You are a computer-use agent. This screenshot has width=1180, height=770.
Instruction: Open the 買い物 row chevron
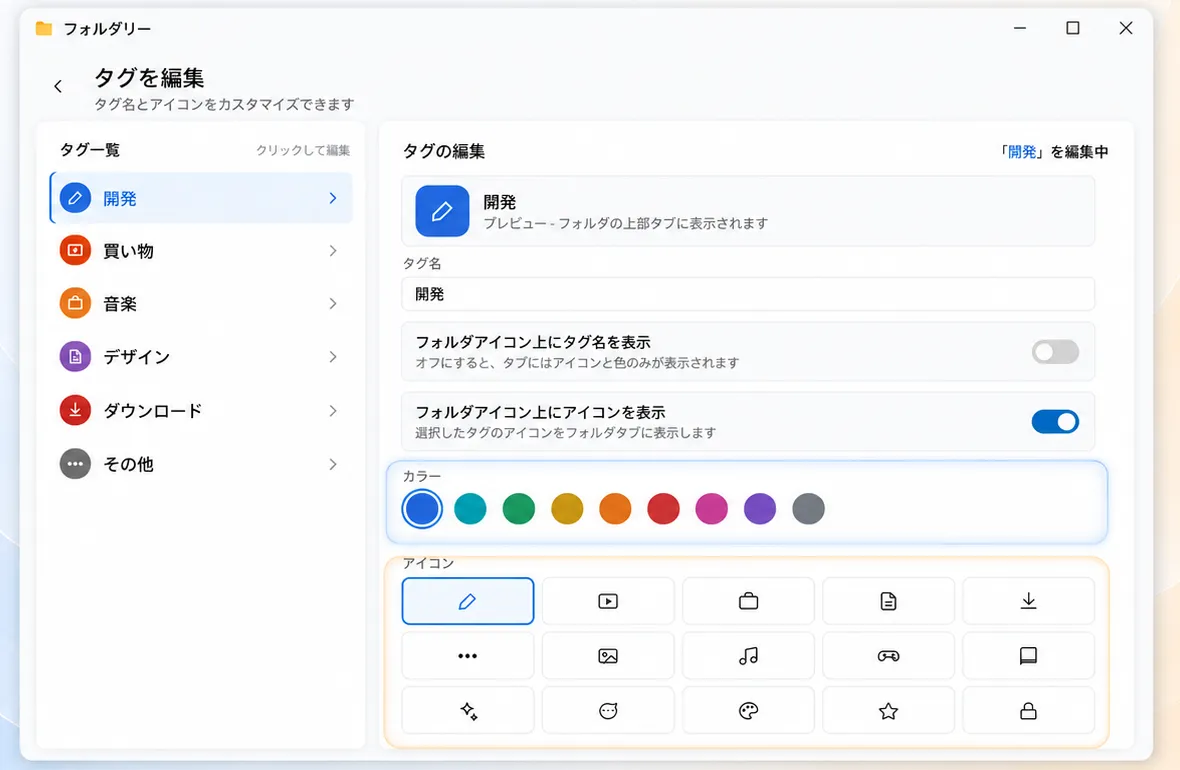click(333, 251)
